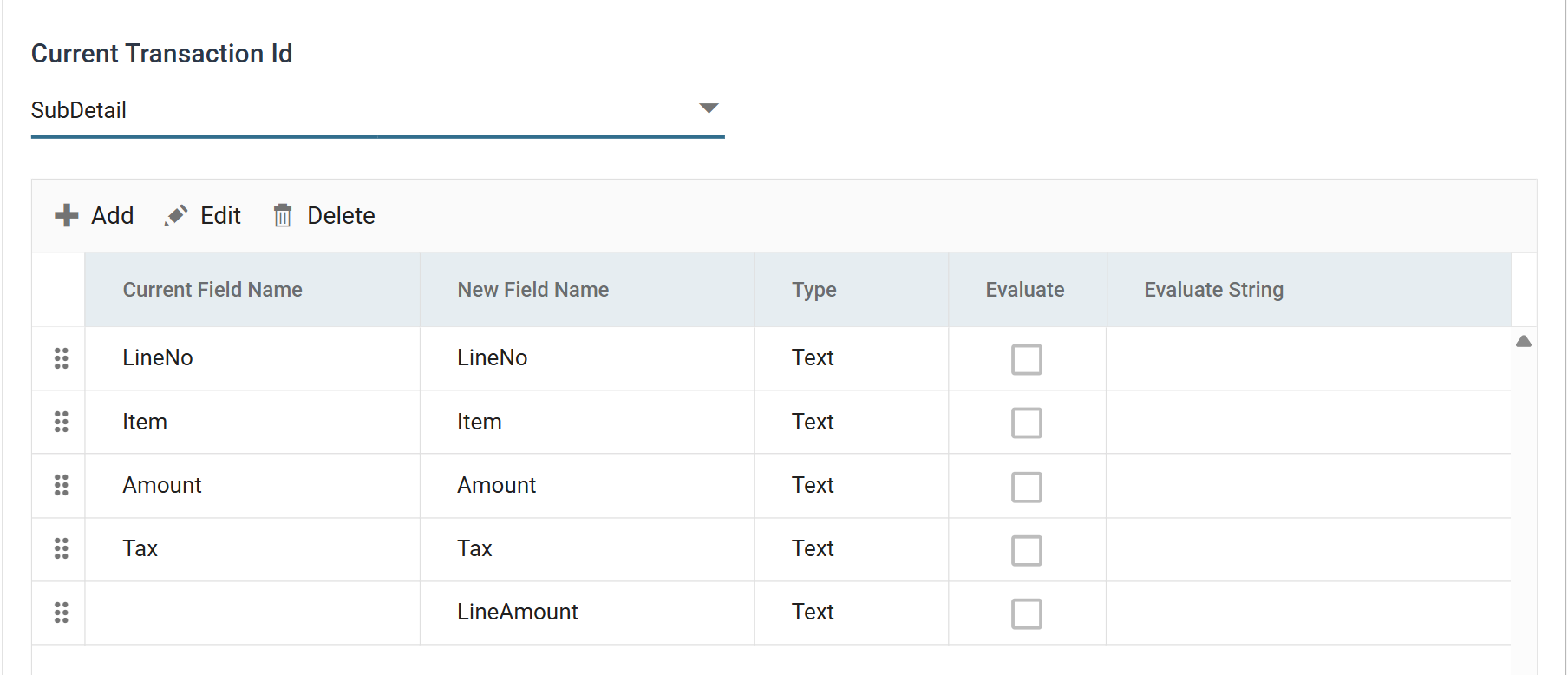
Task: Click the New Field Name column header
Action: (x=587, y=290)
